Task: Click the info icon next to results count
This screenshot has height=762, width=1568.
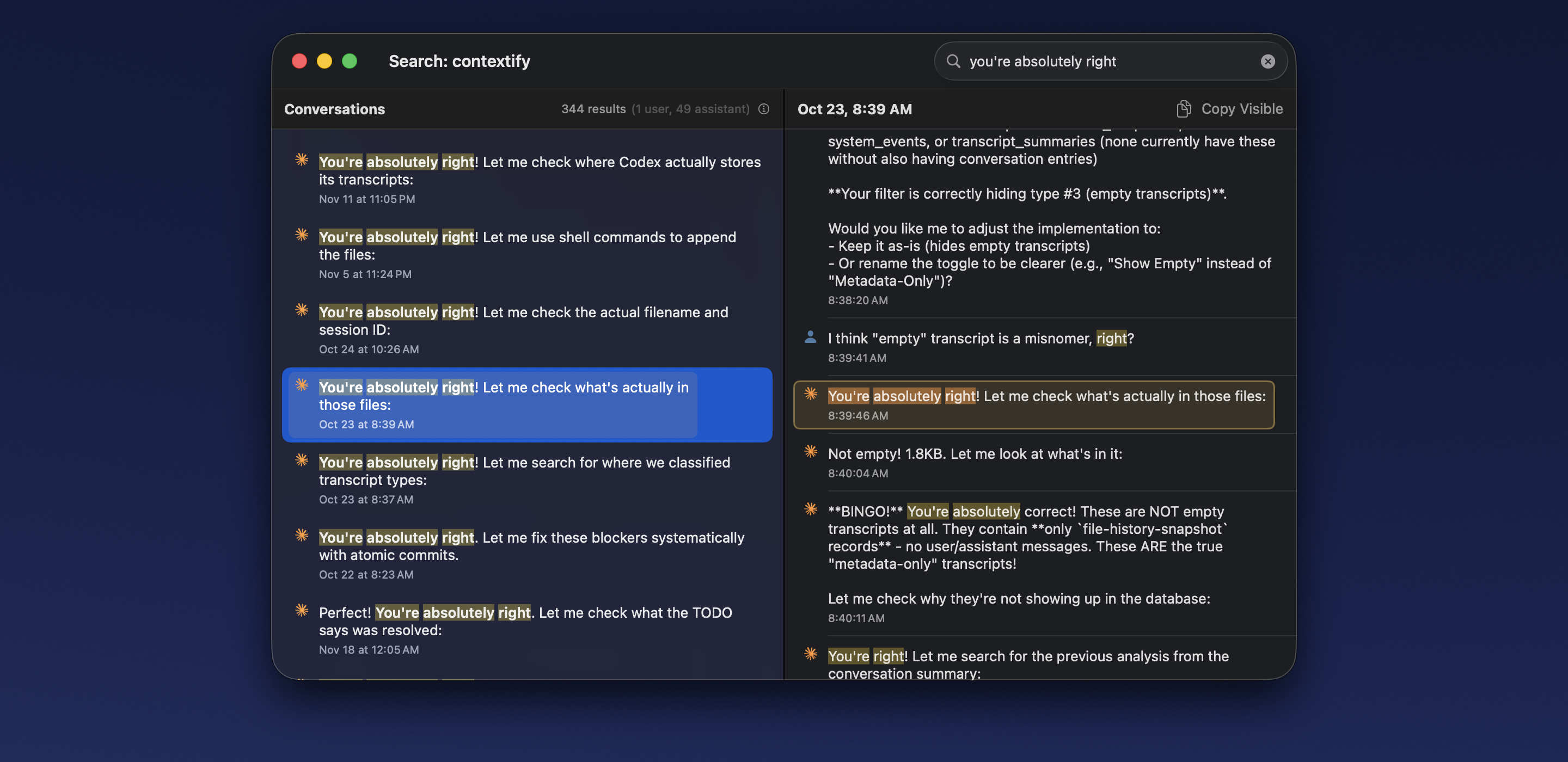Action: (763, 109)
